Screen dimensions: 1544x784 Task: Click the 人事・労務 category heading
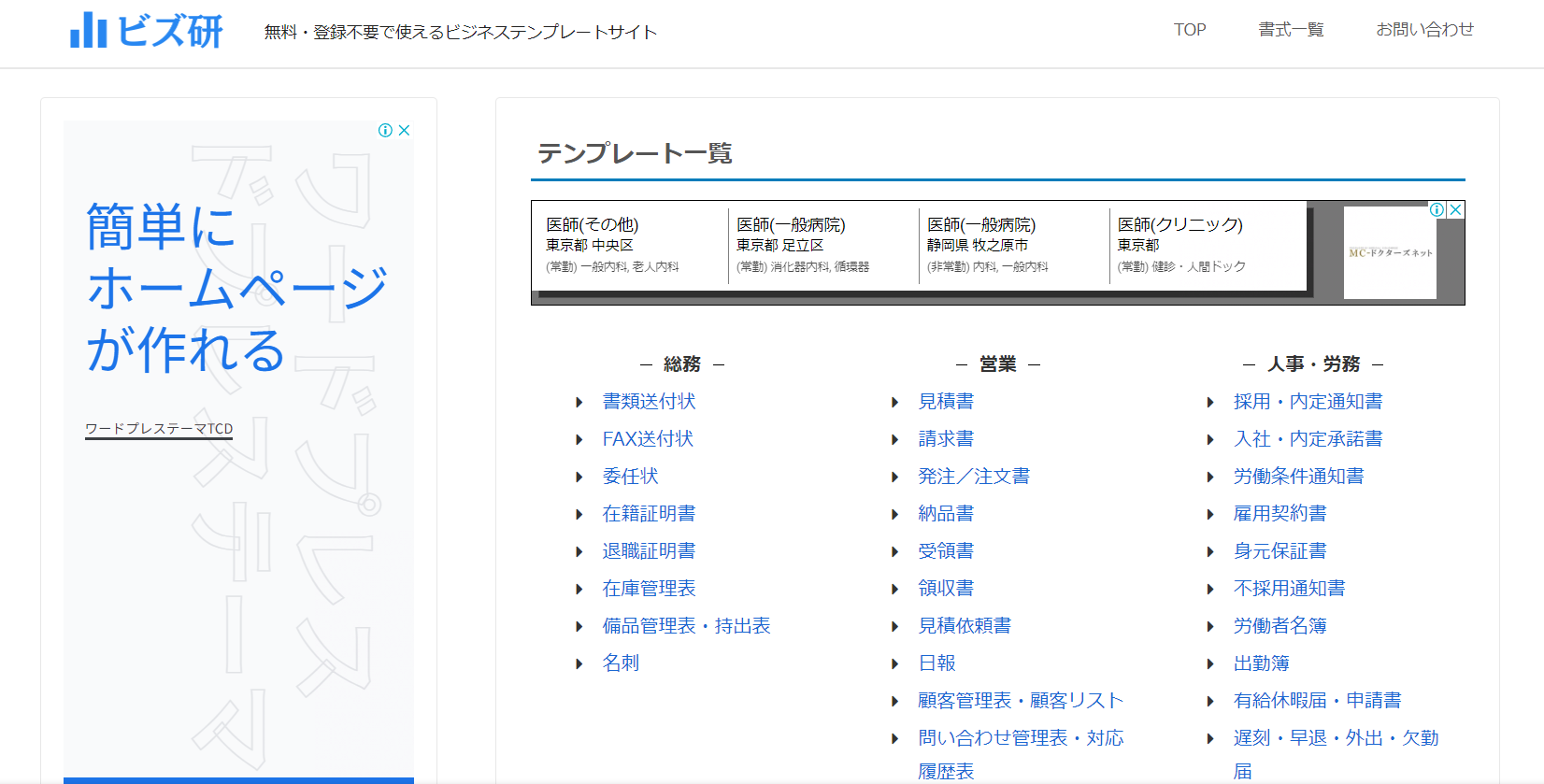[1313, 364]
